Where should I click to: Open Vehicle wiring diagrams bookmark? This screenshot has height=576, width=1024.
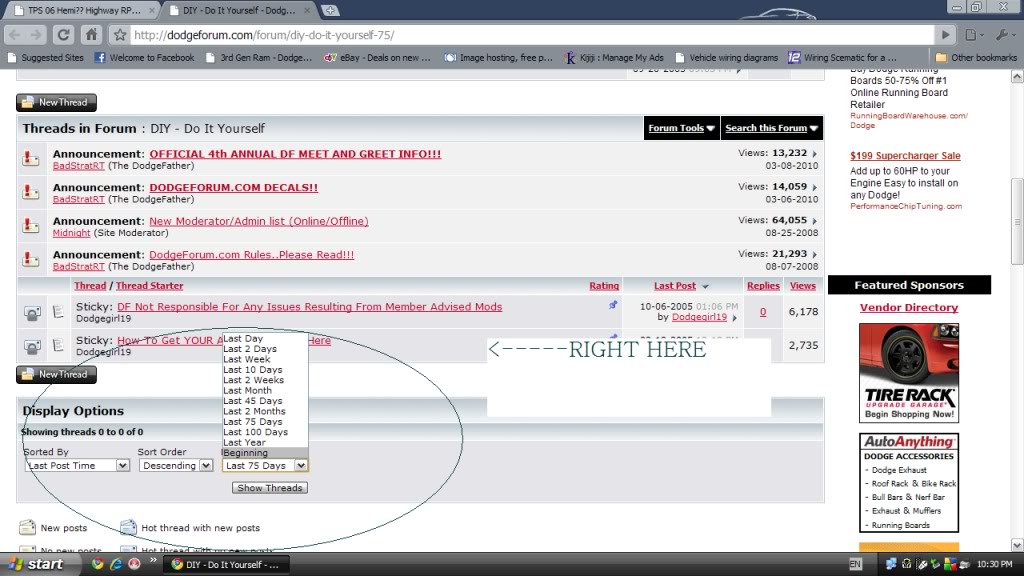pos(726,57)
